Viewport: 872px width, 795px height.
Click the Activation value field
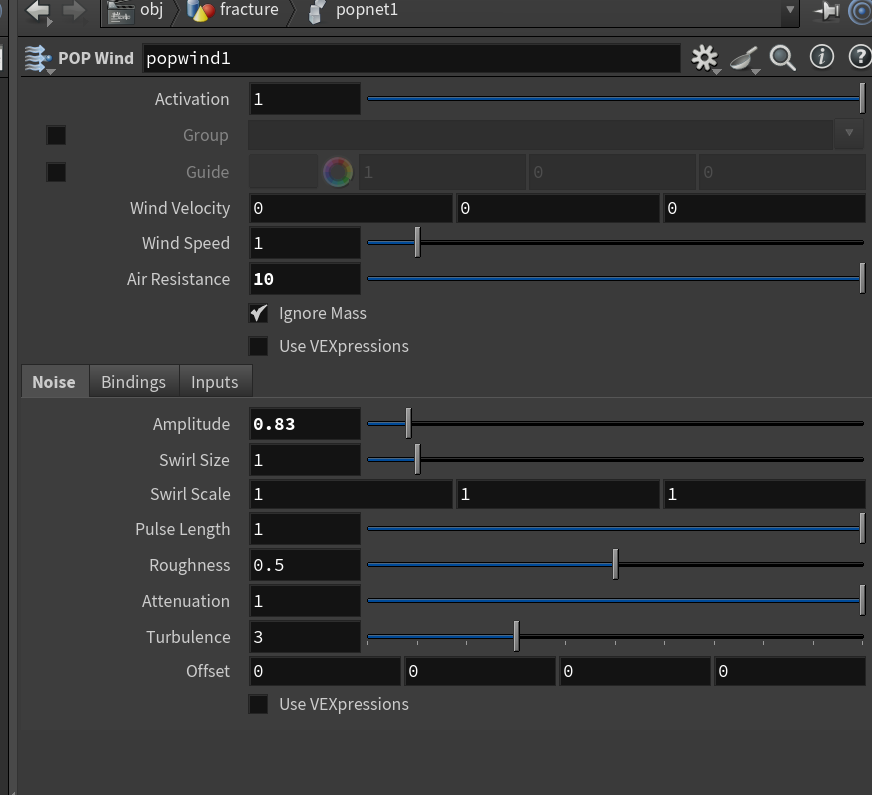[x=305, y=99]
